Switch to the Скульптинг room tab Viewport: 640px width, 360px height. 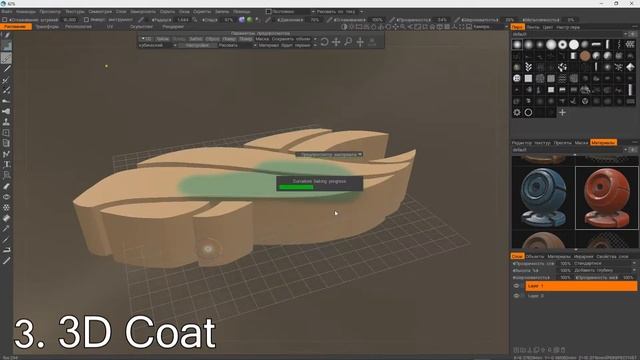(x=141, y=27)
